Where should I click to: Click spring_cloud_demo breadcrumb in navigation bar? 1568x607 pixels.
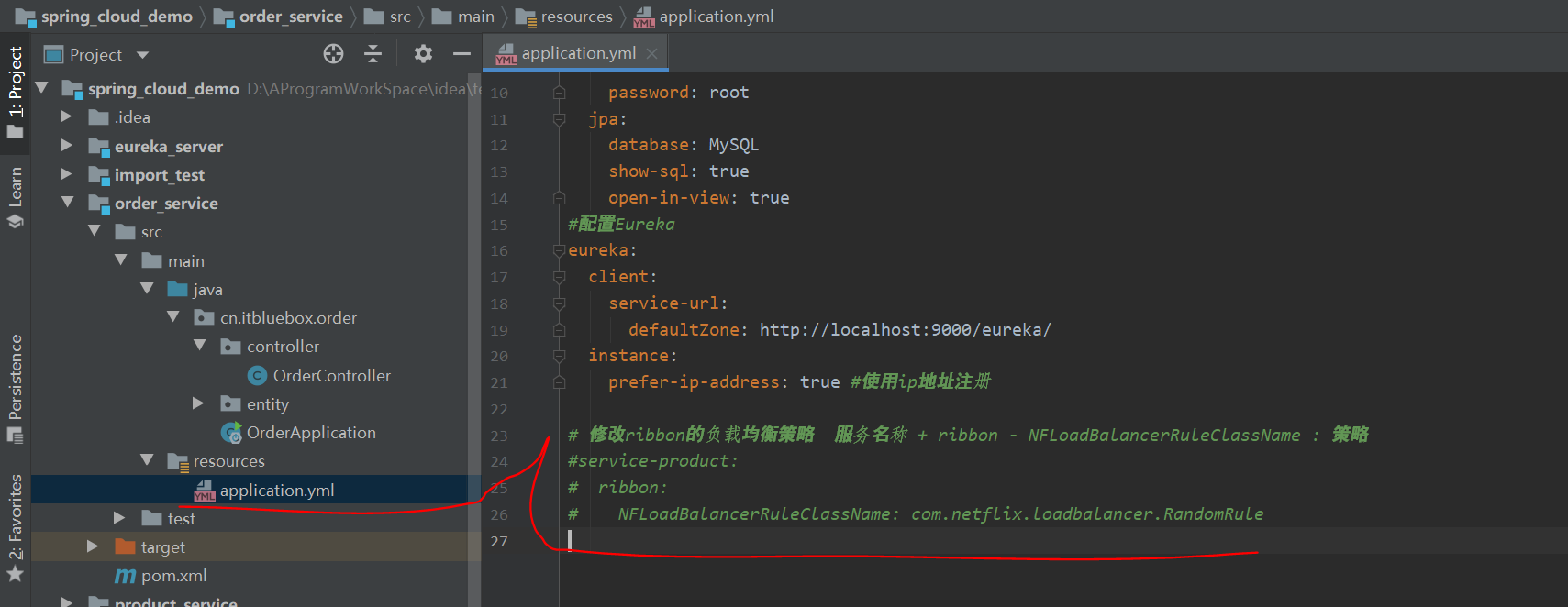coord(104,17)
